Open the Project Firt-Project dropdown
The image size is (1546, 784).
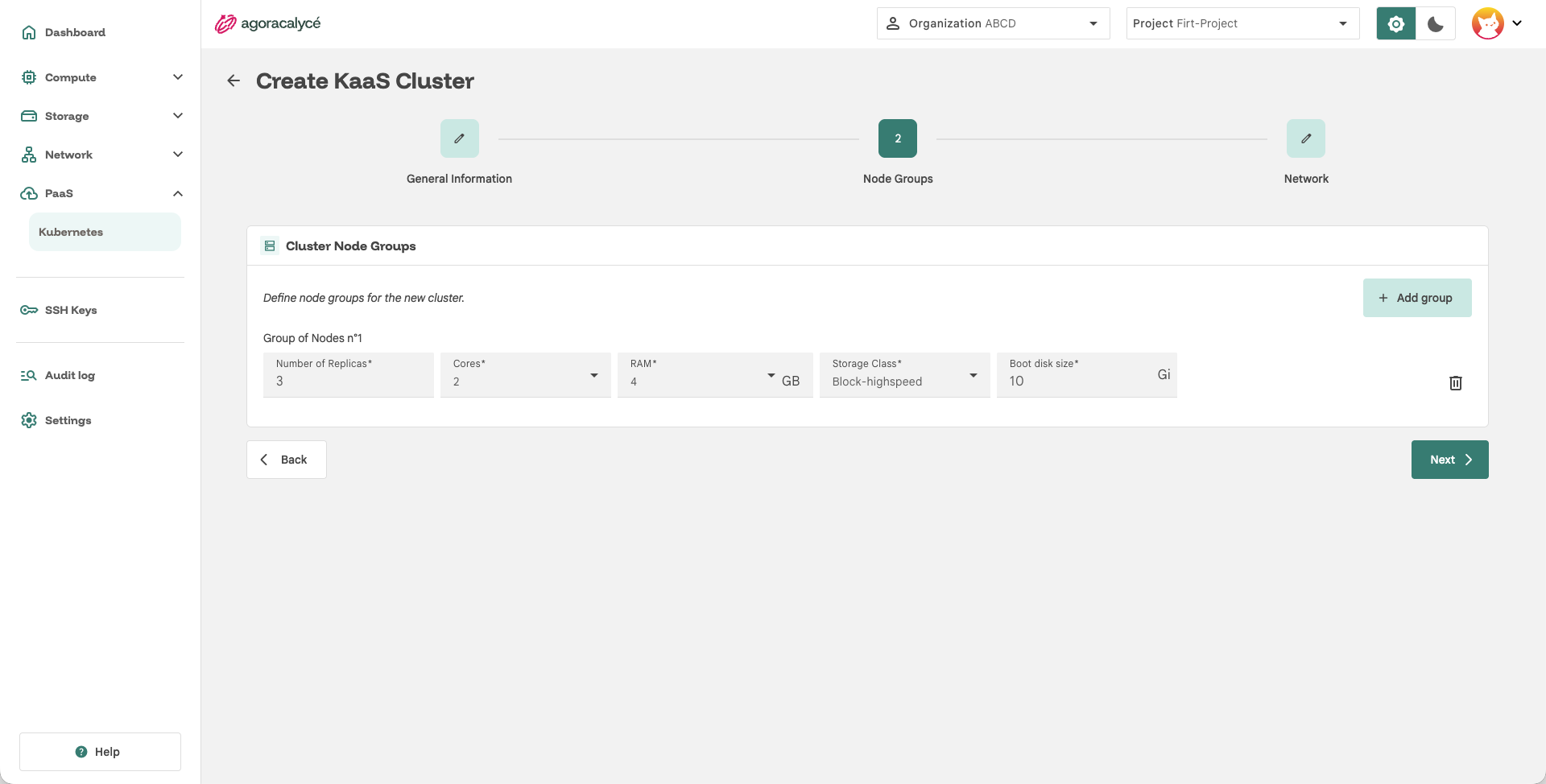coord(1242,23)
